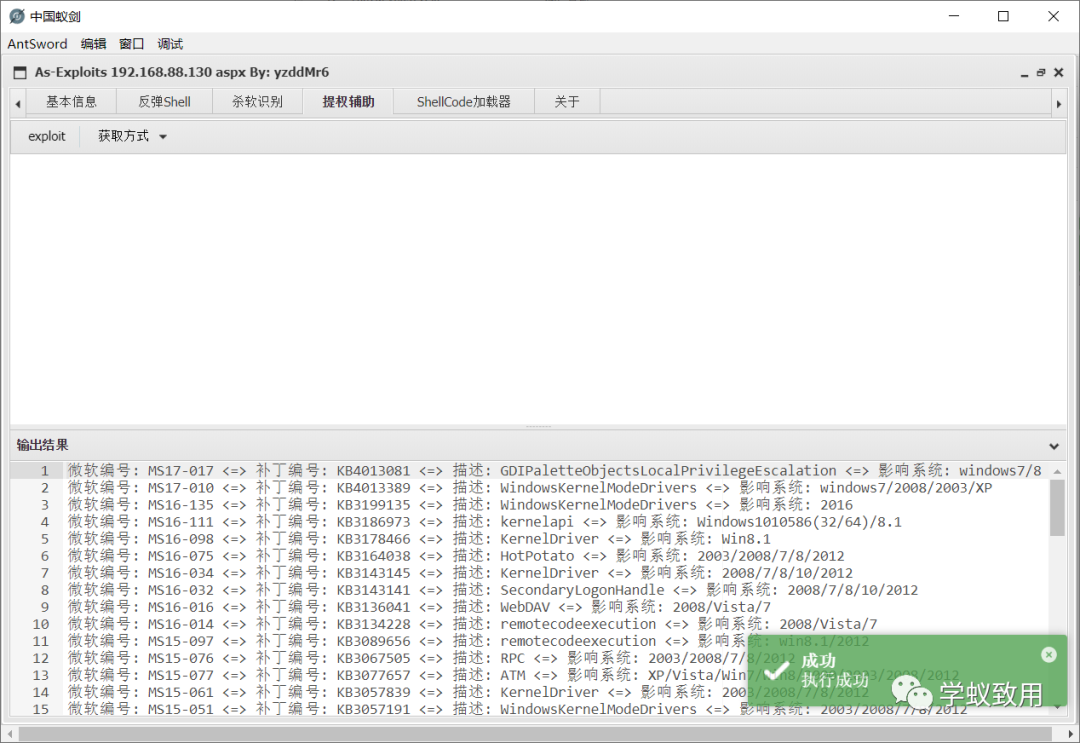Select output line MS15-097
Image resolution: width=1080 pixels, height=743 pixels.
click(x=468, y=641)
